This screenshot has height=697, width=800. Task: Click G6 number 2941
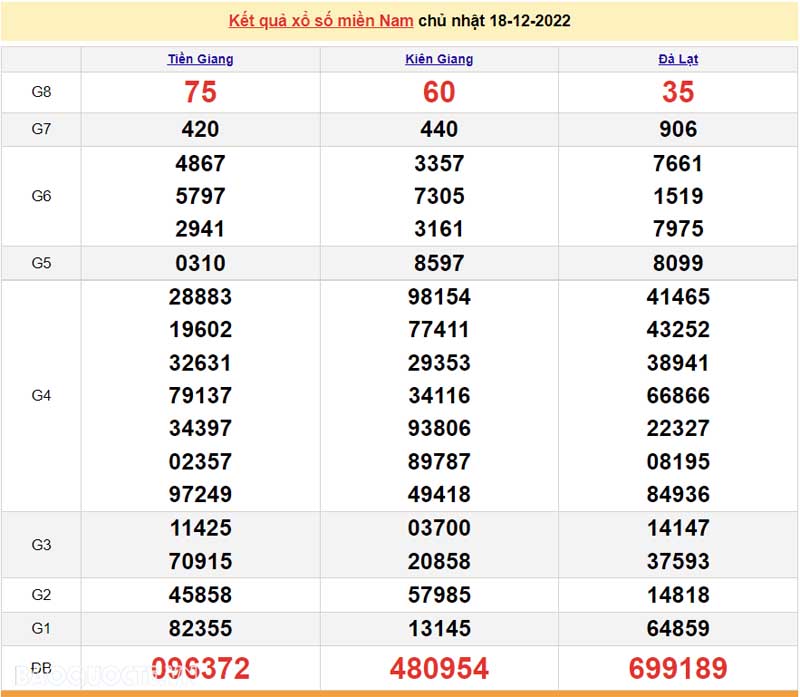click(x=201, y=229)
